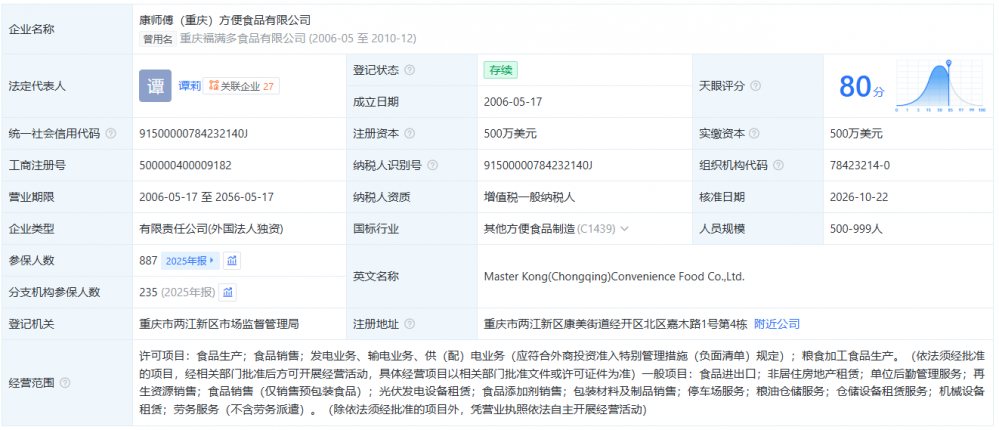
Task: Select registration number 500000400009182
Action: coord(185,166)
